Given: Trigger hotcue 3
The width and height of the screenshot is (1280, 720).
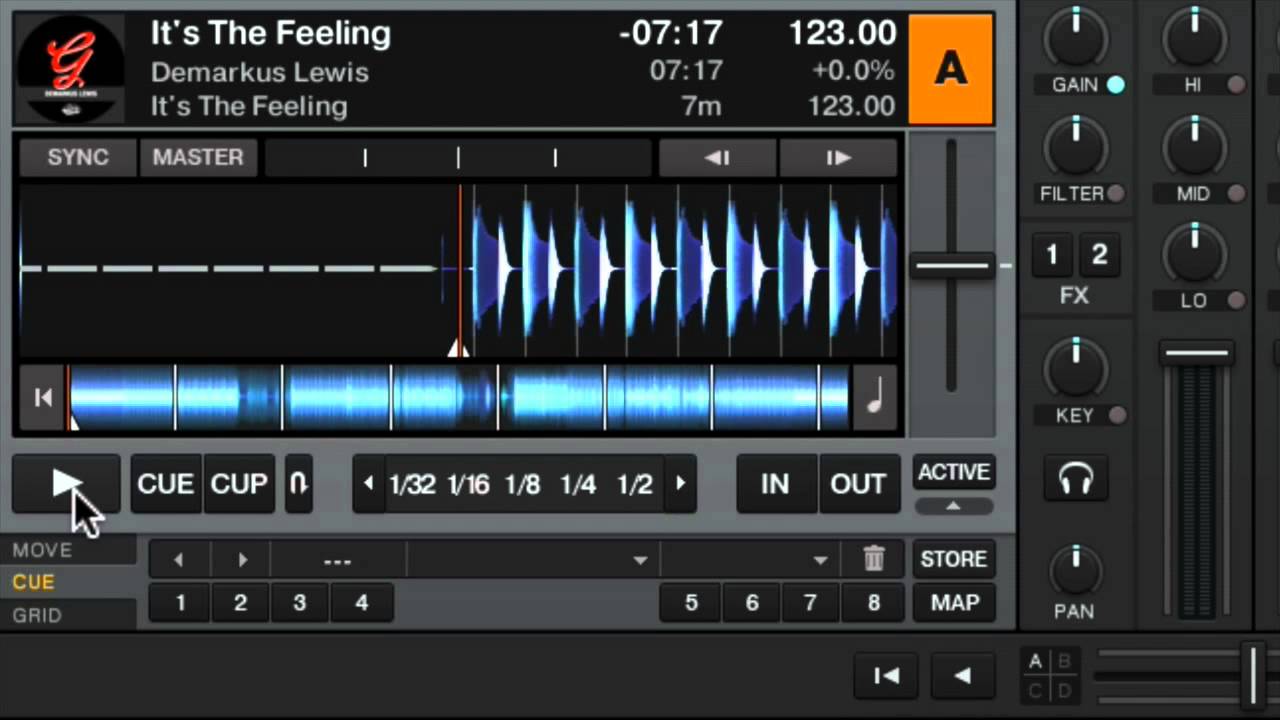Looking at the screenshot, I should point(299,603).
